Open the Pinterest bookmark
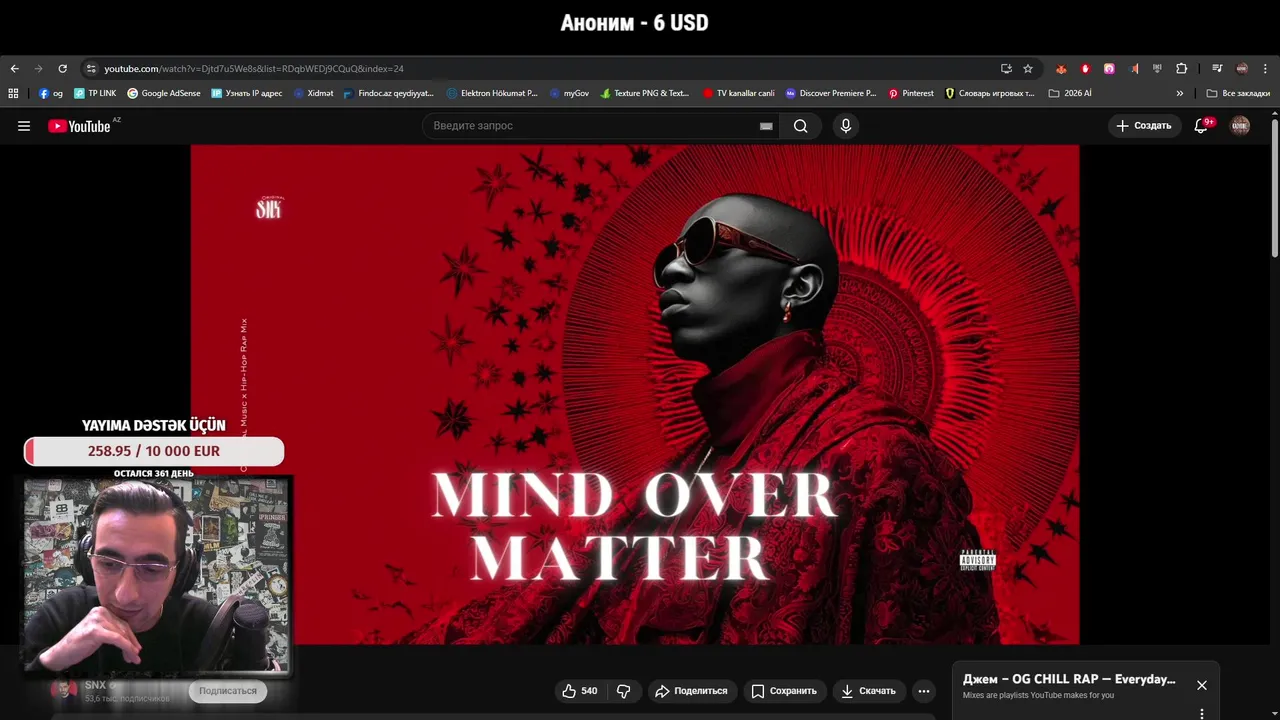This screenshot has width=1280, height=720. 911,93
